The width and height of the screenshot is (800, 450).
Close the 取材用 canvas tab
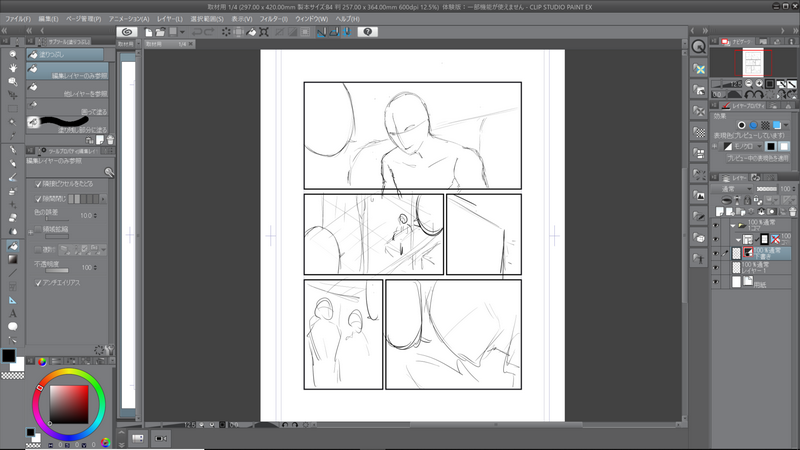(x=191, y=44)
